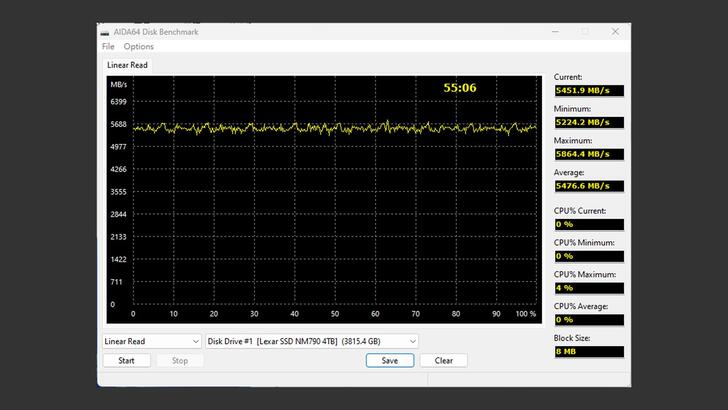The height and width of the screenshot is (410, 728).
Task: Click the 55:06 elapsed timer on graph
Action: pyautogui.click(x=460, y=88)
